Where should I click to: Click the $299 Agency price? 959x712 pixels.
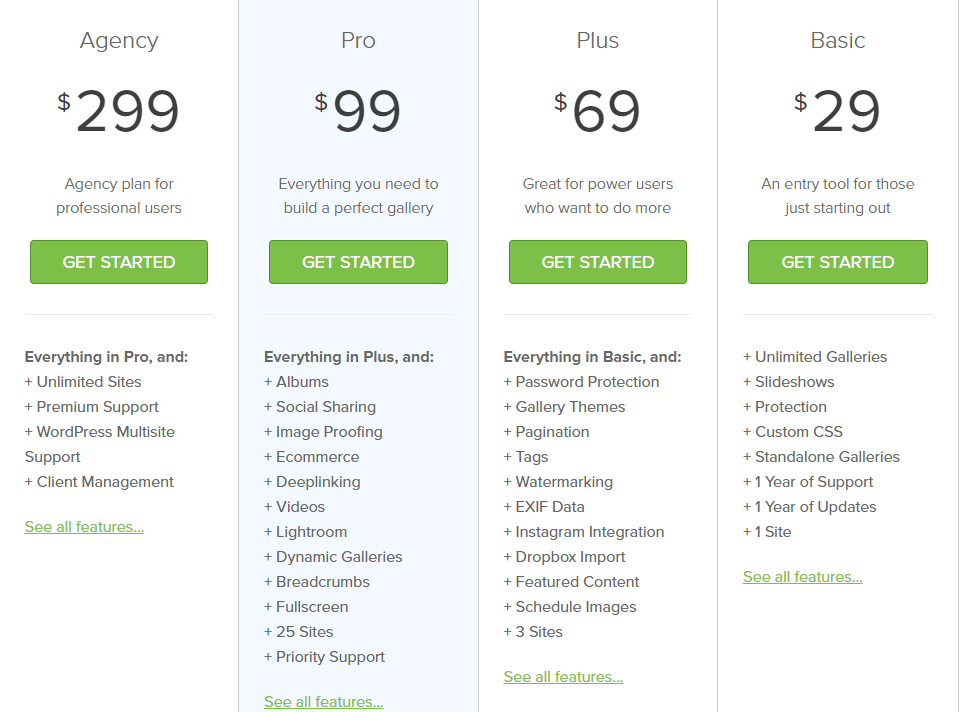point(119,111)
